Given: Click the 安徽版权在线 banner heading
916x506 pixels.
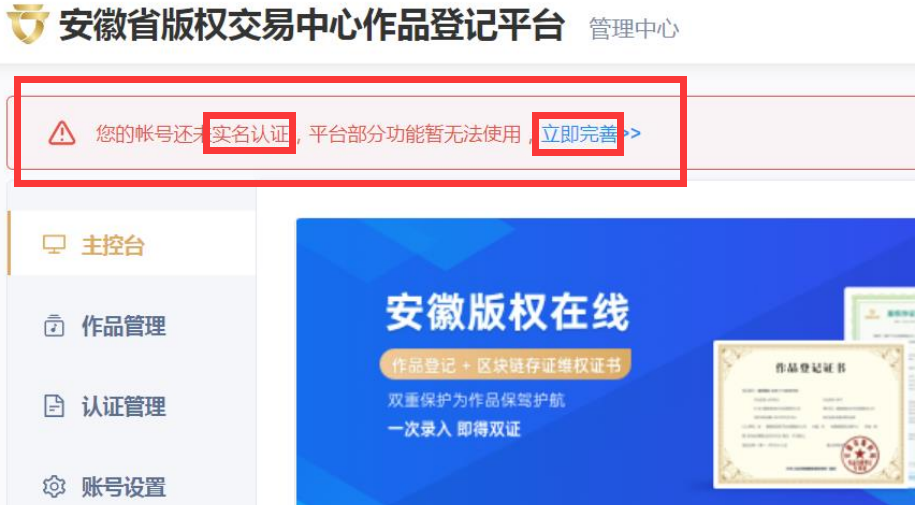Looking at the screenshot, I should coord(508,313).
